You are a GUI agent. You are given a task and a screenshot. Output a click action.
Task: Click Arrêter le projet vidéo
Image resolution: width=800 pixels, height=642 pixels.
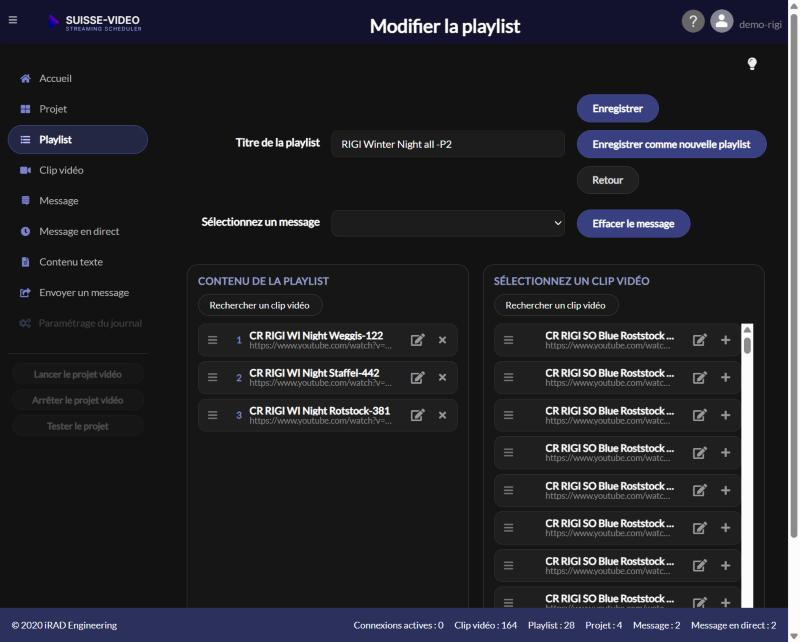(78, 401)
